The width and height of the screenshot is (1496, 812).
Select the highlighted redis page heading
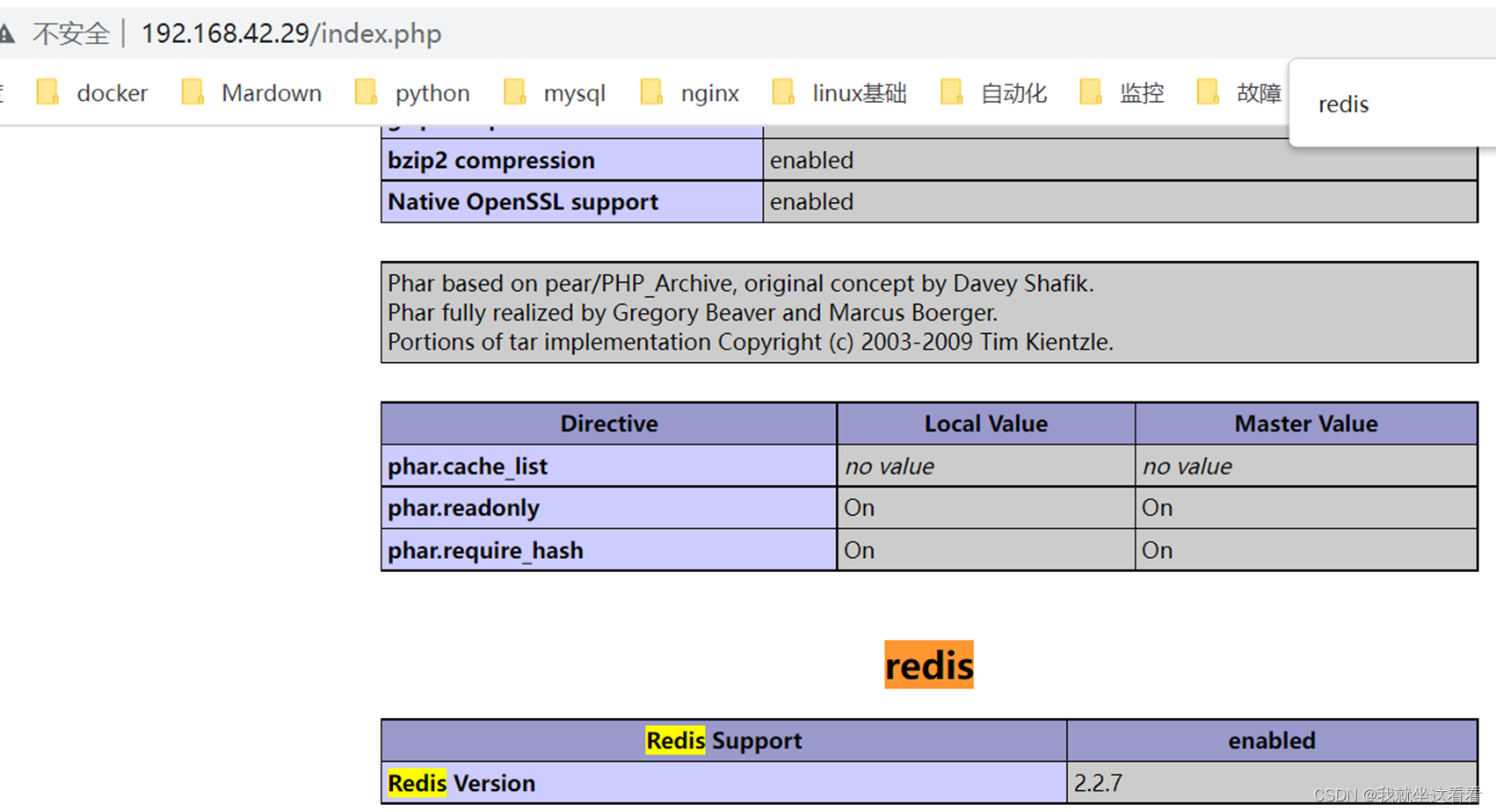(x=928, y=665)
